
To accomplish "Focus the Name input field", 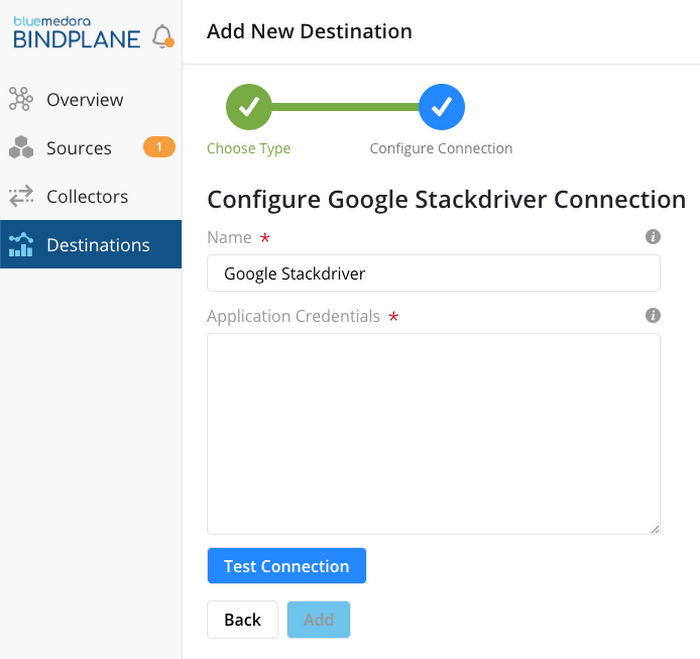I will click(x=433, y=273).
